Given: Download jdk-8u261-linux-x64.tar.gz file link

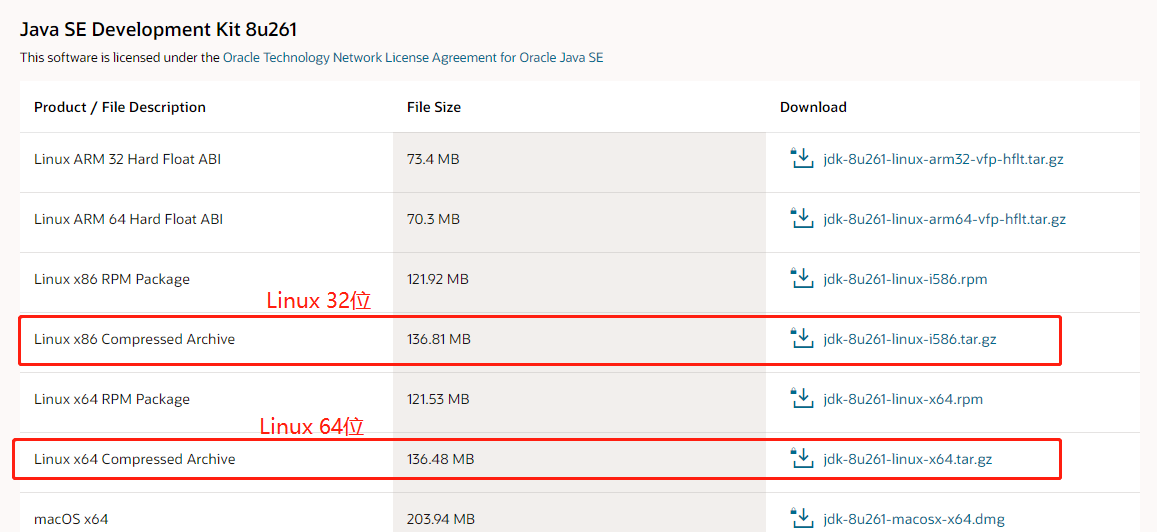Looking at the screenshot, I should click(908, 459).
